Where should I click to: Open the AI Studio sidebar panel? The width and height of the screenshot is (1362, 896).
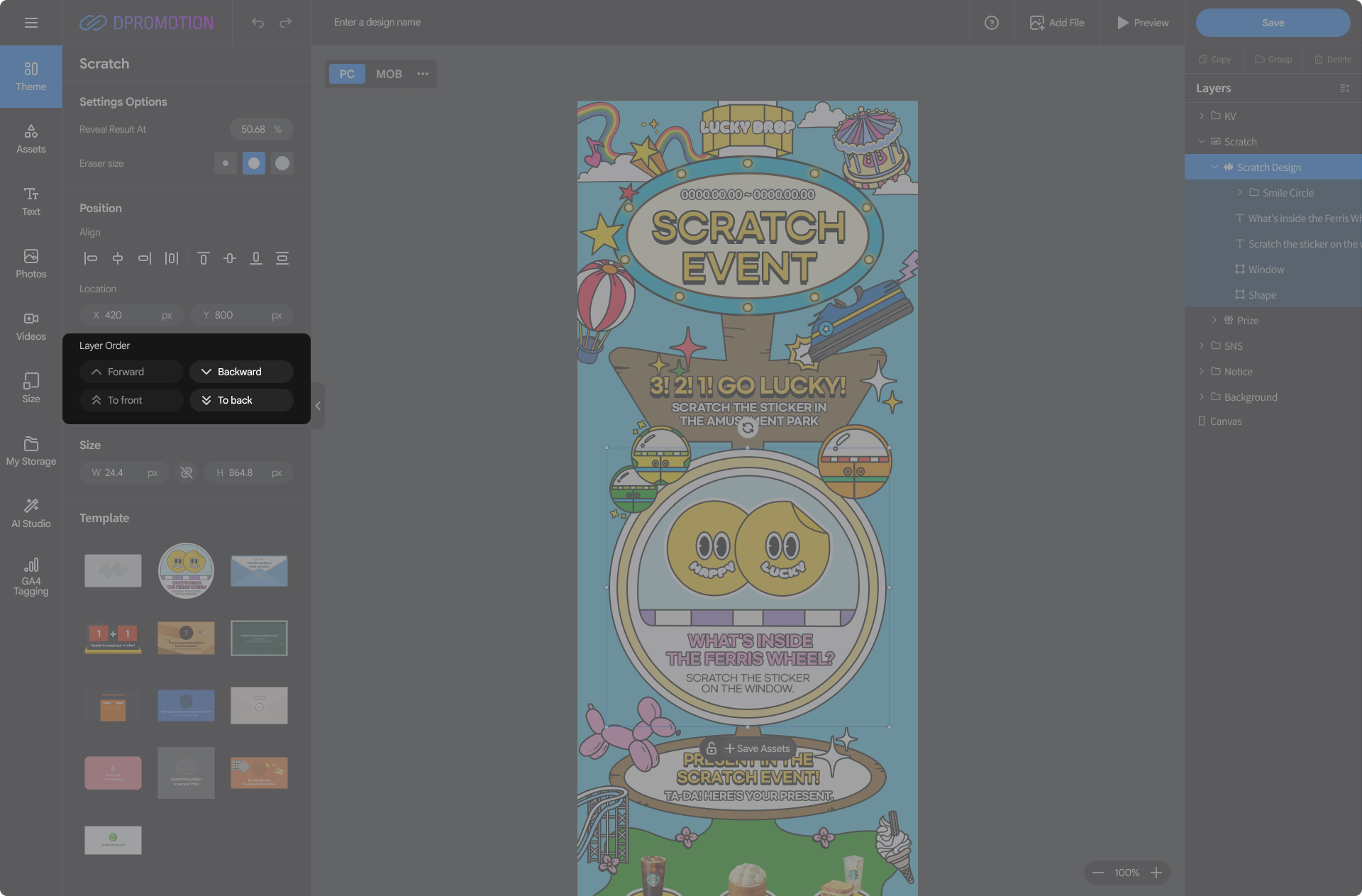click(x=31, y=512)
